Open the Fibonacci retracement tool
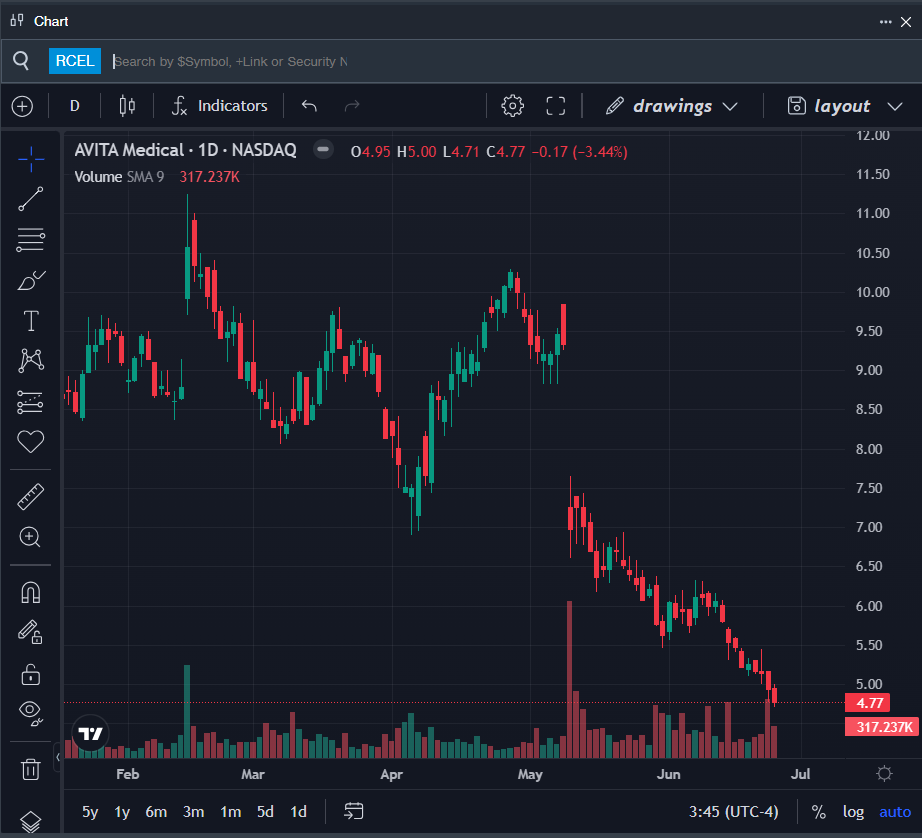The height and width of the screenshot is (838, 922). pos(31,239)
